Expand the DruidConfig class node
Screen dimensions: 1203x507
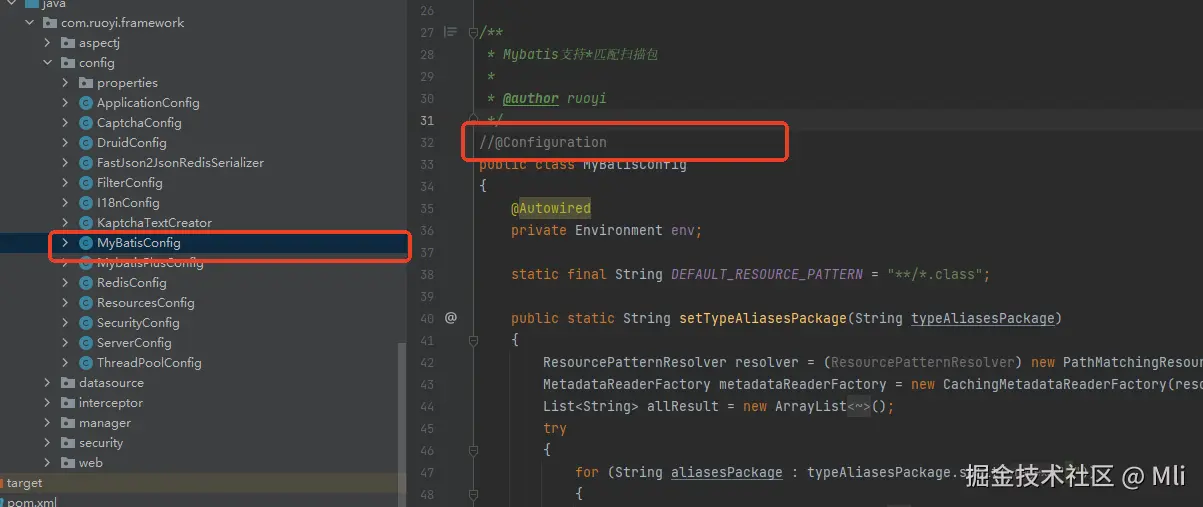66,142
